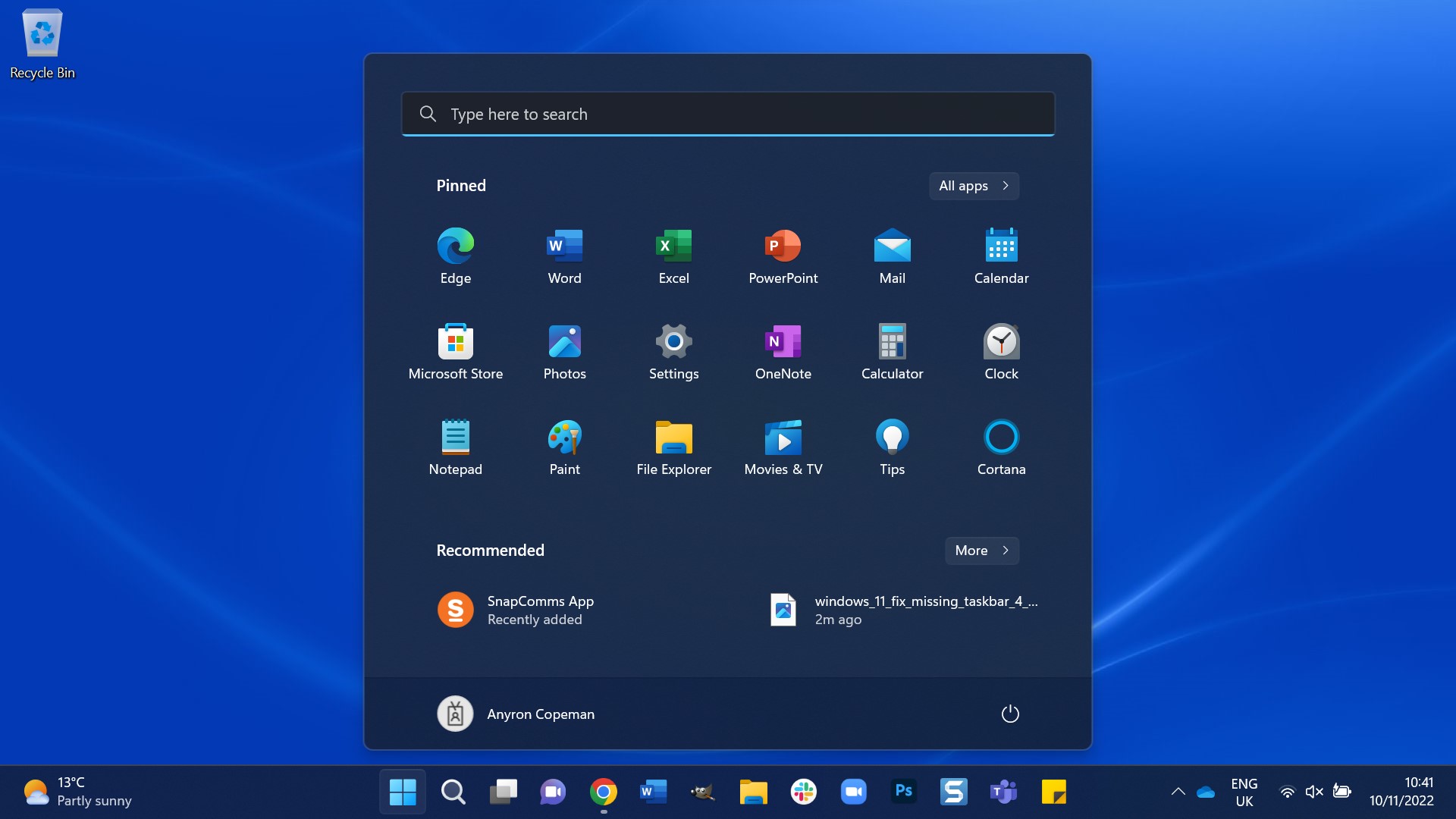
Task: Open Slack from taskbar
Action: coord(804,791)
